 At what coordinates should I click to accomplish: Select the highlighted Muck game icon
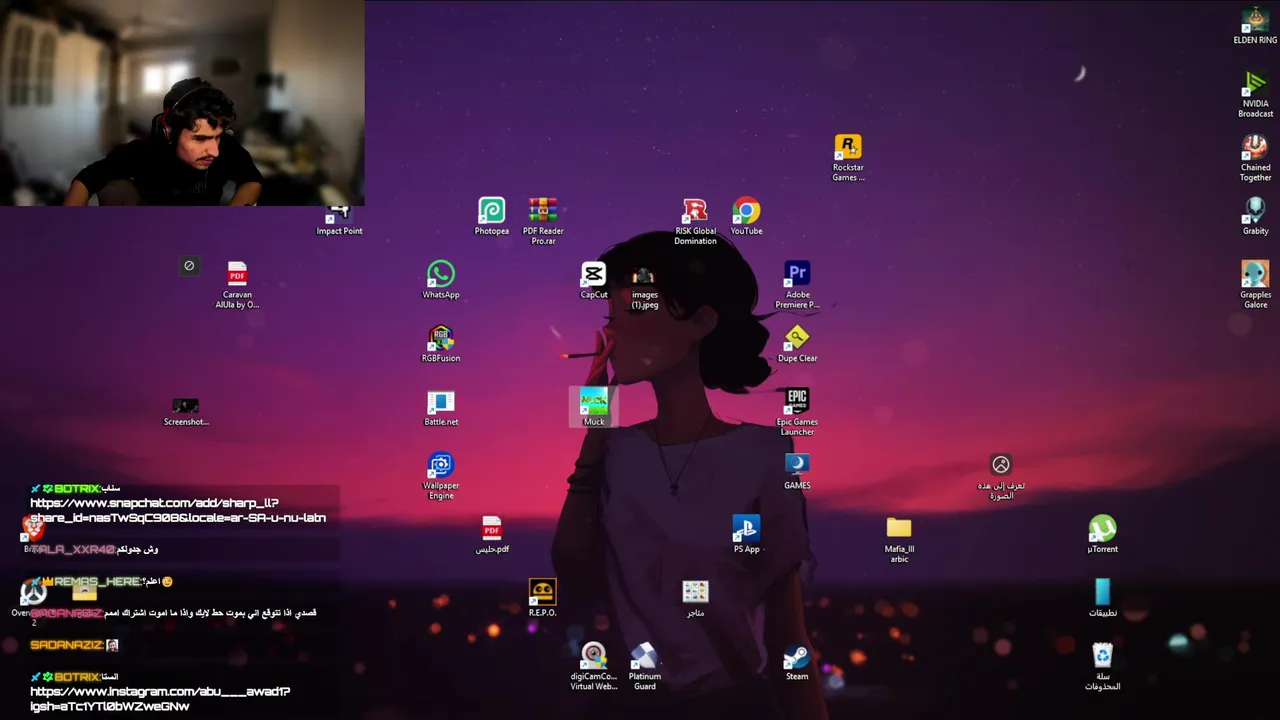click(594, 407)
